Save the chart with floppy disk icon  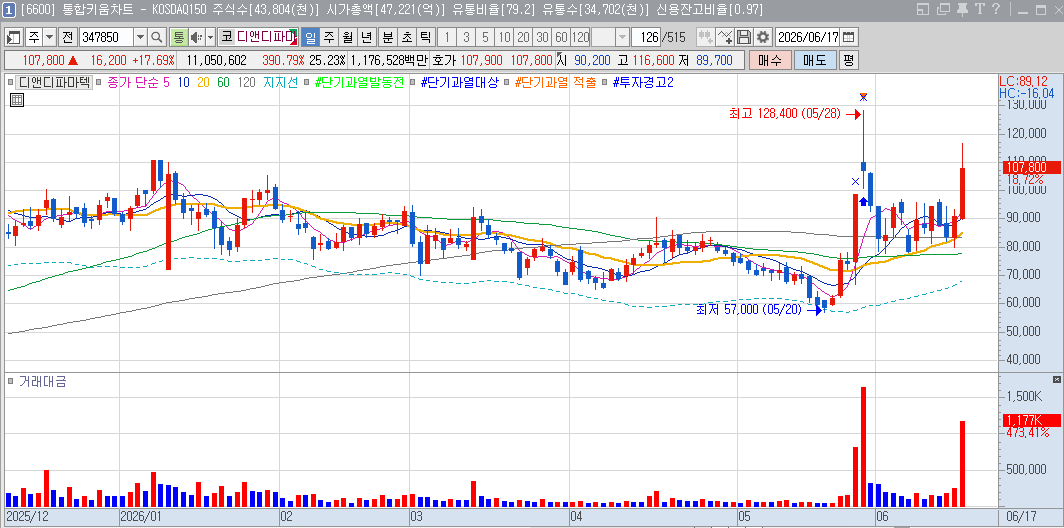(x=744, y=37)
